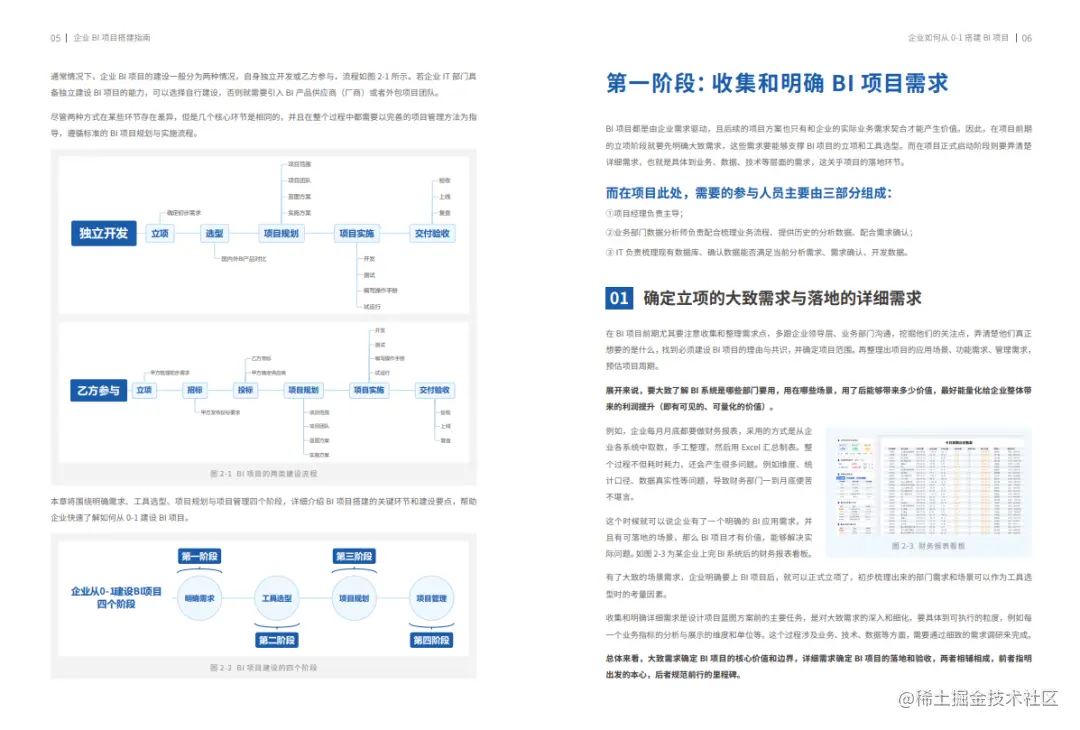Image resolution: width=1080 pixels, height=730 pixels.
Task: Click paragraph starting 本章将围绕明确需求
Action: pyautogui.click(x=263, y=510)
